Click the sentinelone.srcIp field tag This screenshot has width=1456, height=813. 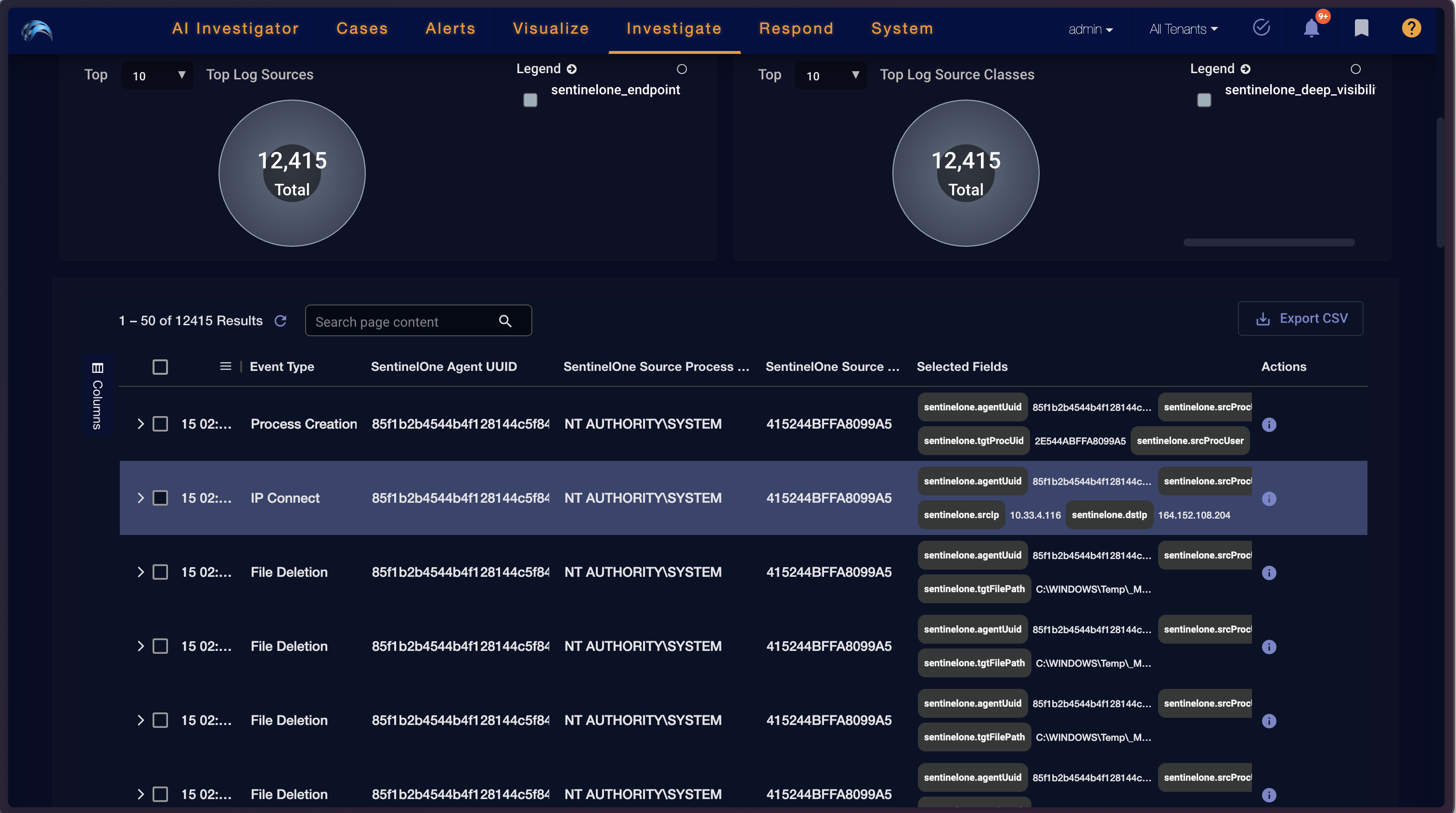point(961,515)
